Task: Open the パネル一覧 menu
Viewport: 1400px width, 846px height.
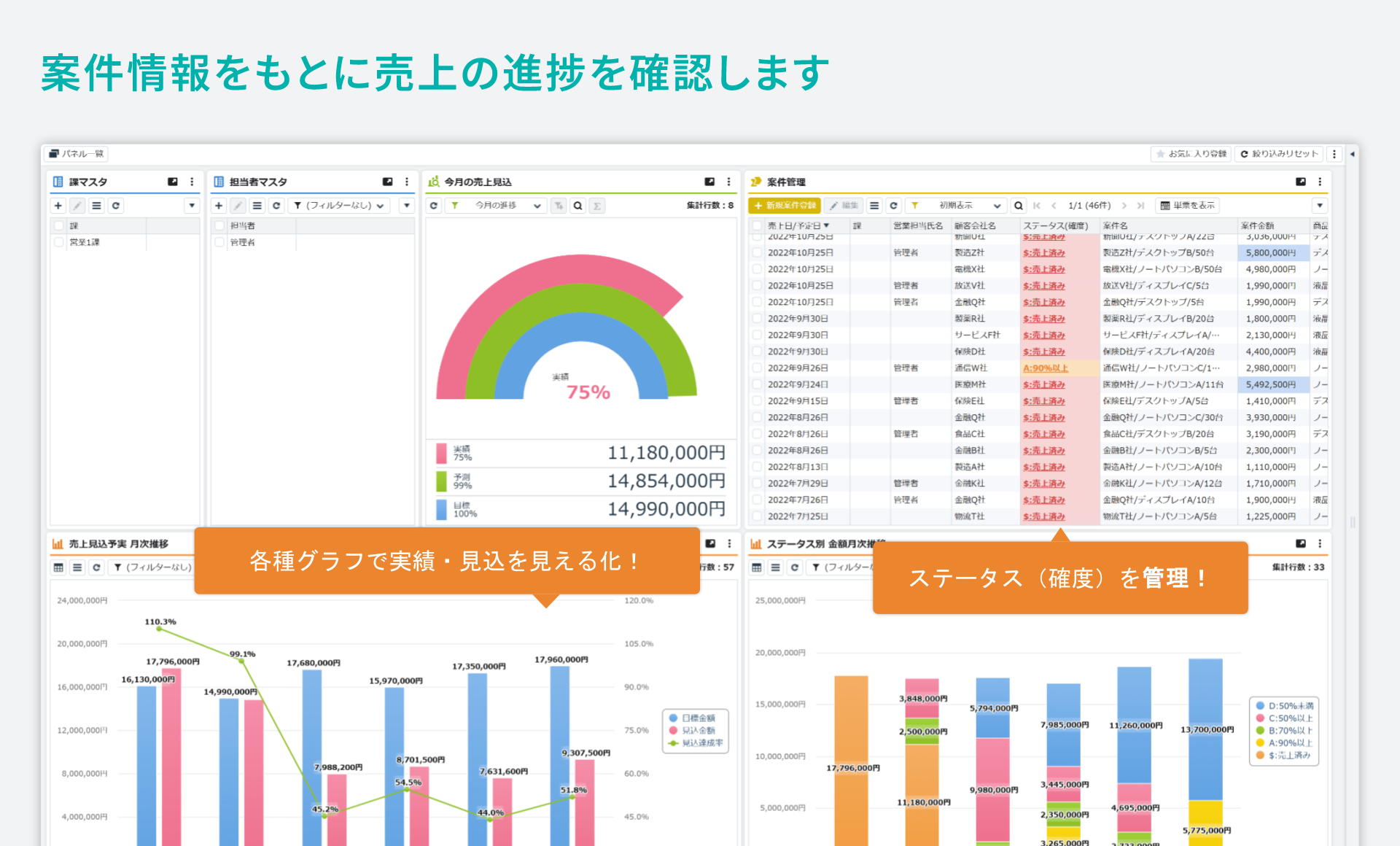Action: pyautogui.click(x=77, y=154)
